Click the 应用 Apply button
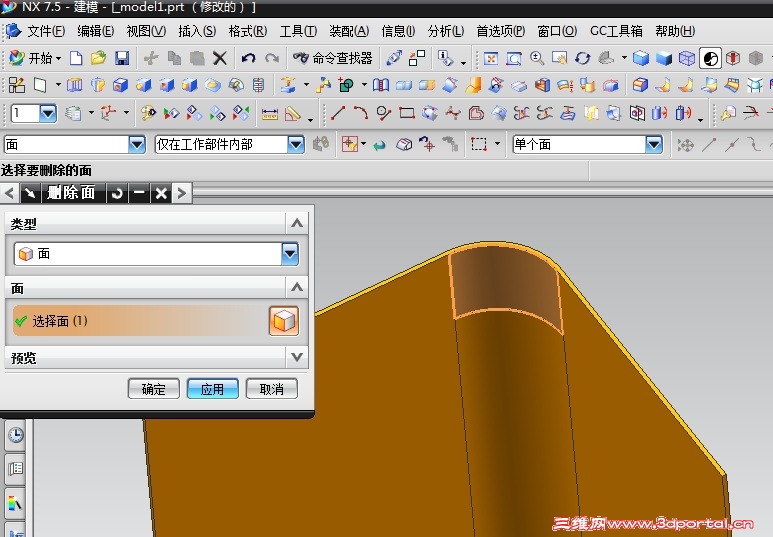Screen dimensions: 773x537 (212, 389)
